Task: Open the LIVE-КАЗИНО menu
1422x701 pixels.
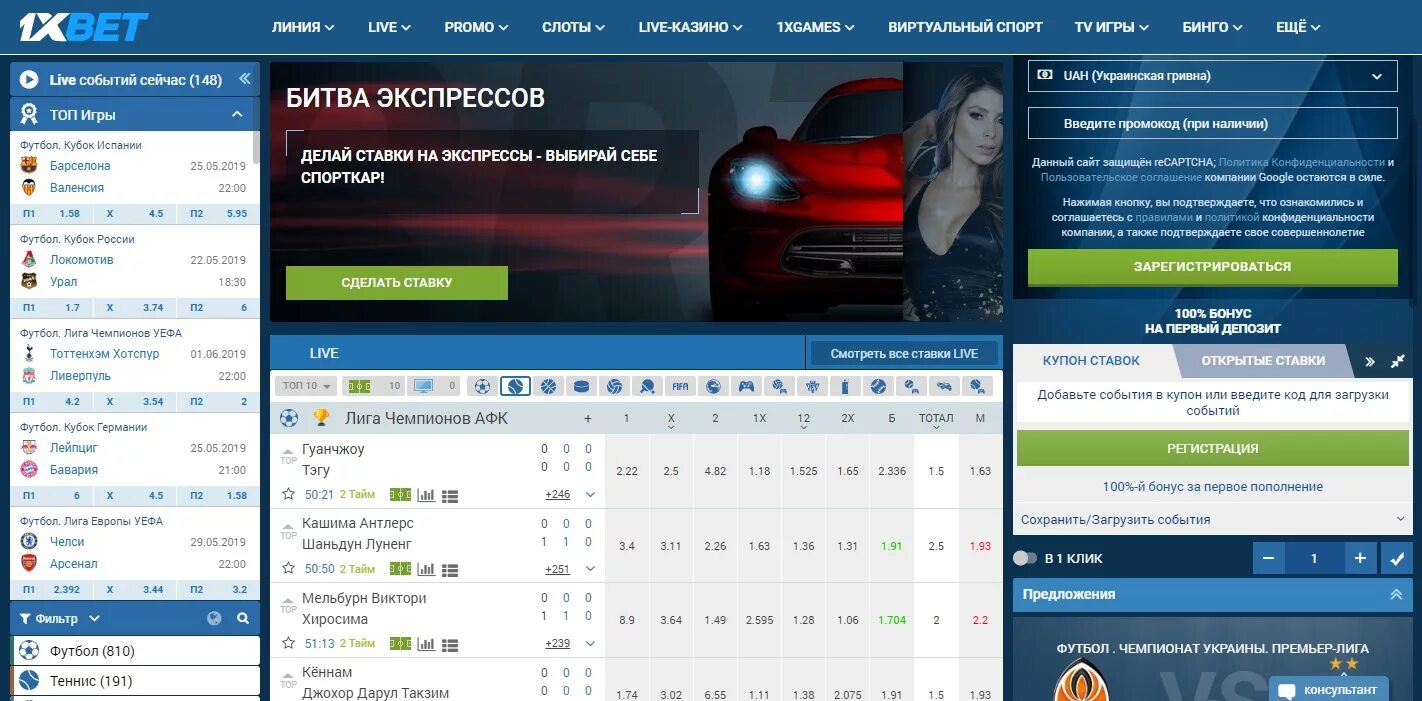Action: pos(691,27)
